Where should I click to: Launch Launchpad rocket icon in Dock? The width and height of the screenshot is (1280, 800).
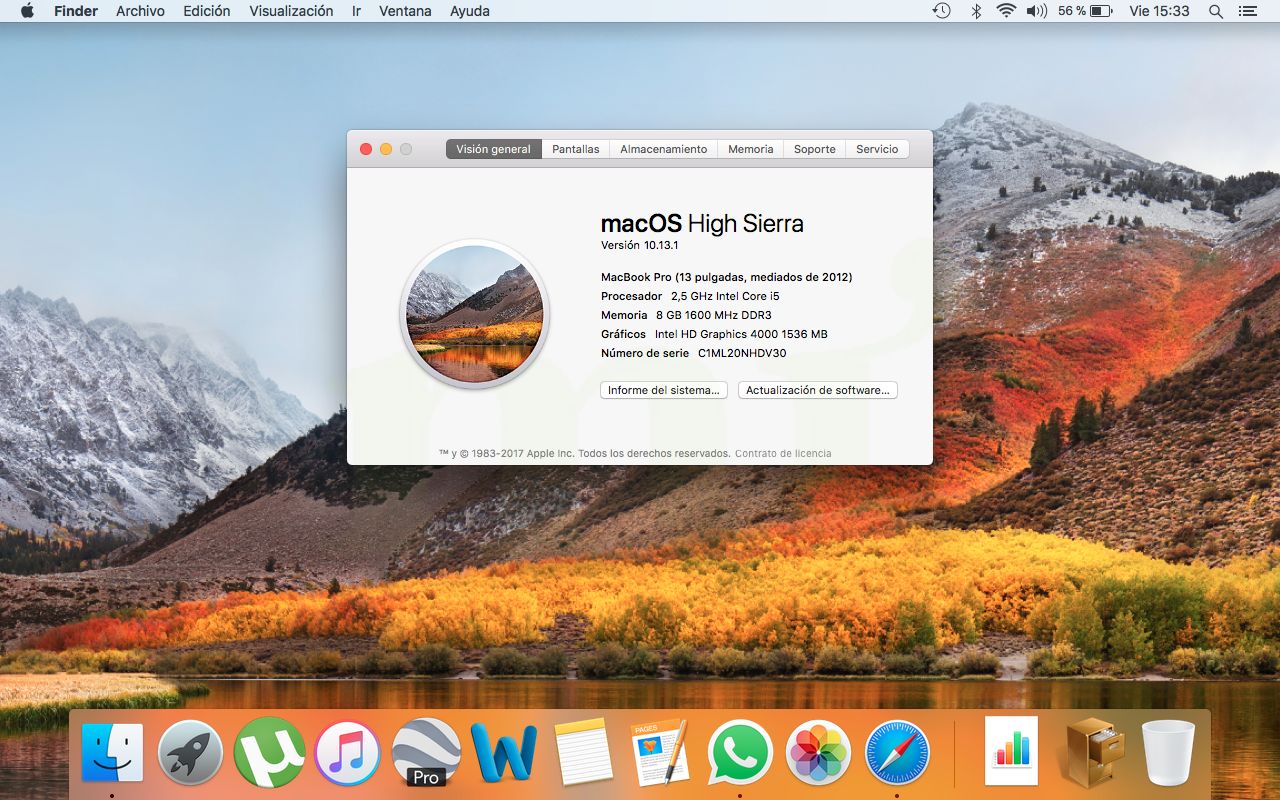click(x=190, y=753)
